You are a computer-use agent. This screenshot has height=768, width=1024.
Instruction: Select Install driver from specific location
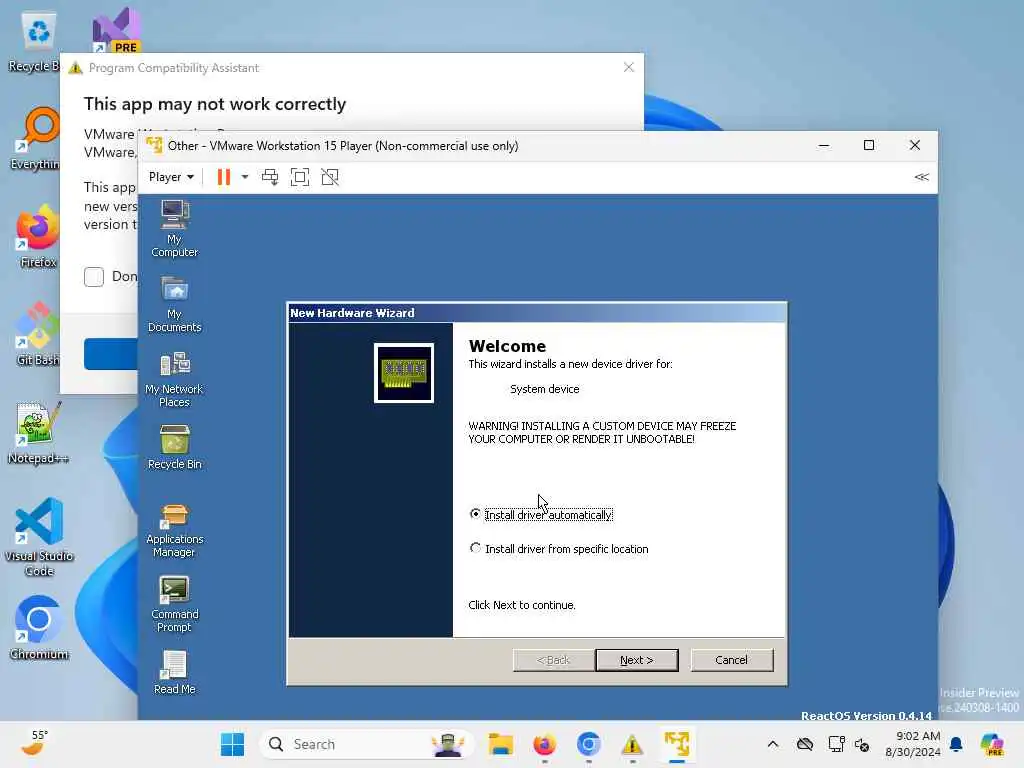pos(560,549)
